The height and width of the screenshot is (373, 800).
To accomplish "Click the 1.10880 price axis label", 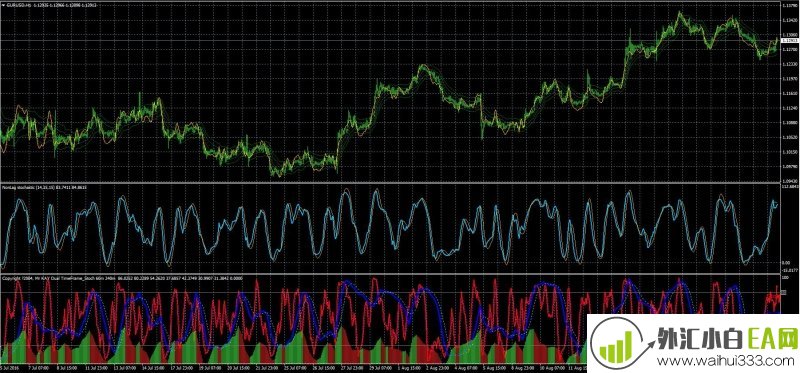I will 791,122.
